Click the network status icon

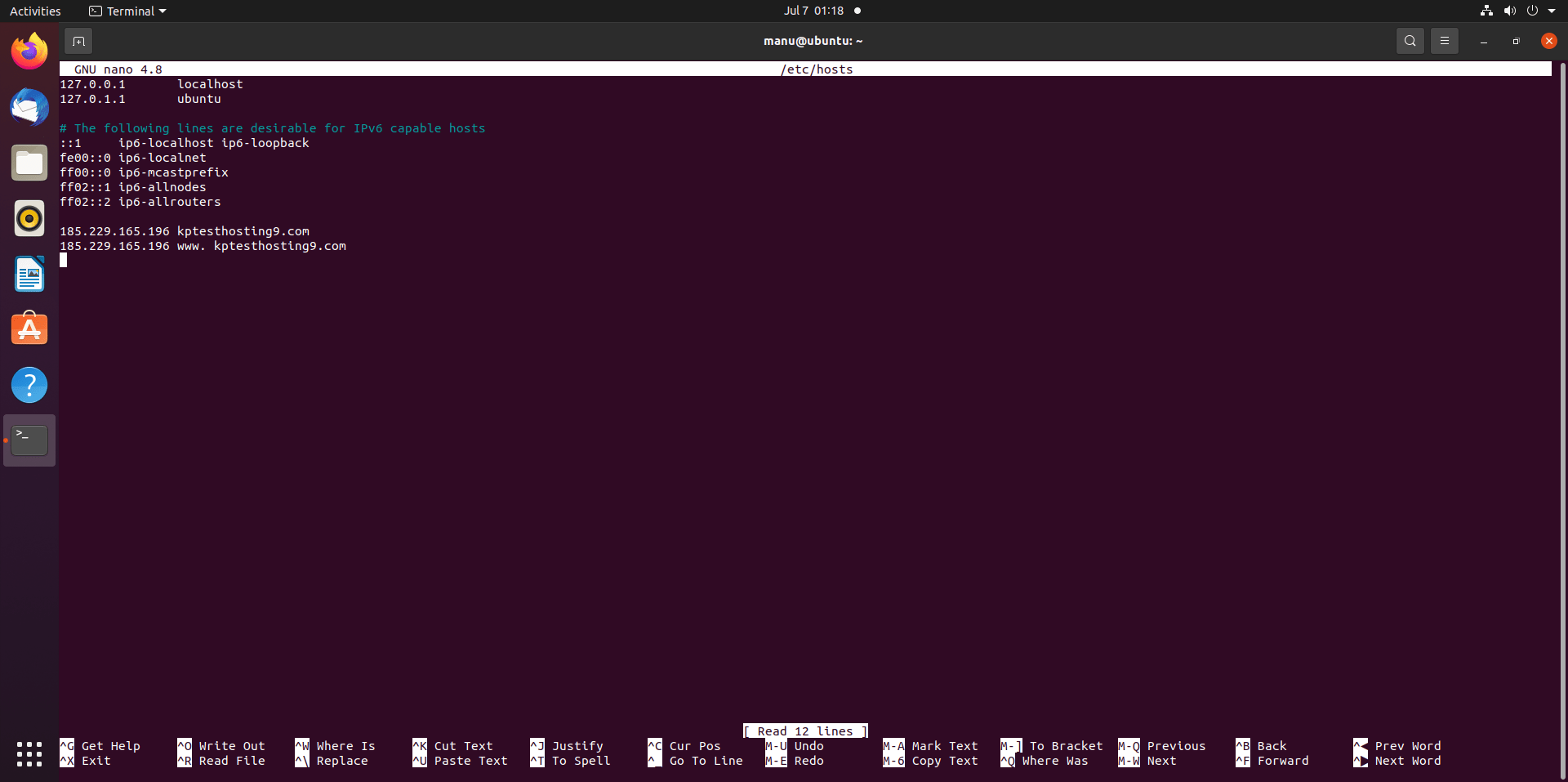1486,11
